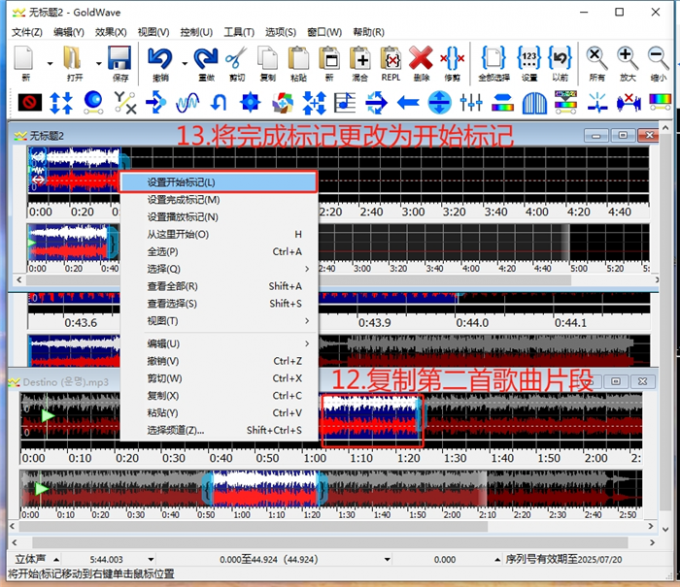Choose 选择频道(Z)... in the context menu
The height and width of the screenshot is (587, 680).
[219, 430]
